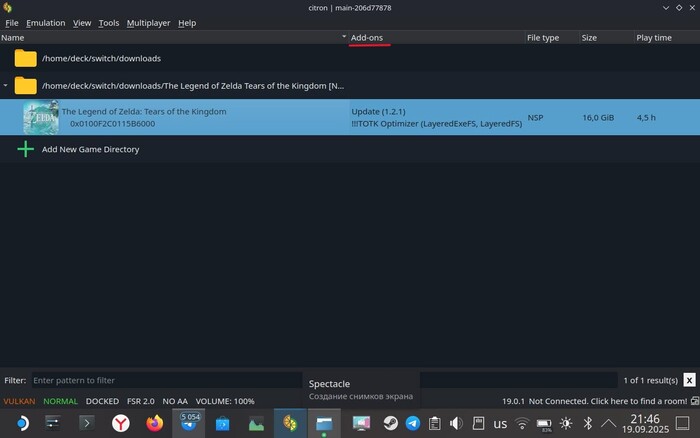Click the filter pattern input field

(165, 380)
